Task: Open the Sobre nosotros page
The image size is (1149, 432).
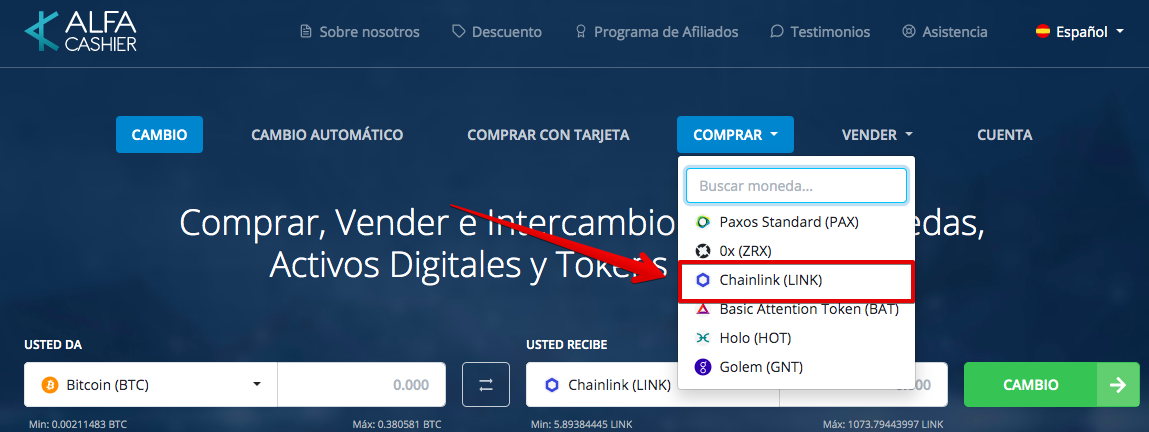Action: tap(360, 31)
